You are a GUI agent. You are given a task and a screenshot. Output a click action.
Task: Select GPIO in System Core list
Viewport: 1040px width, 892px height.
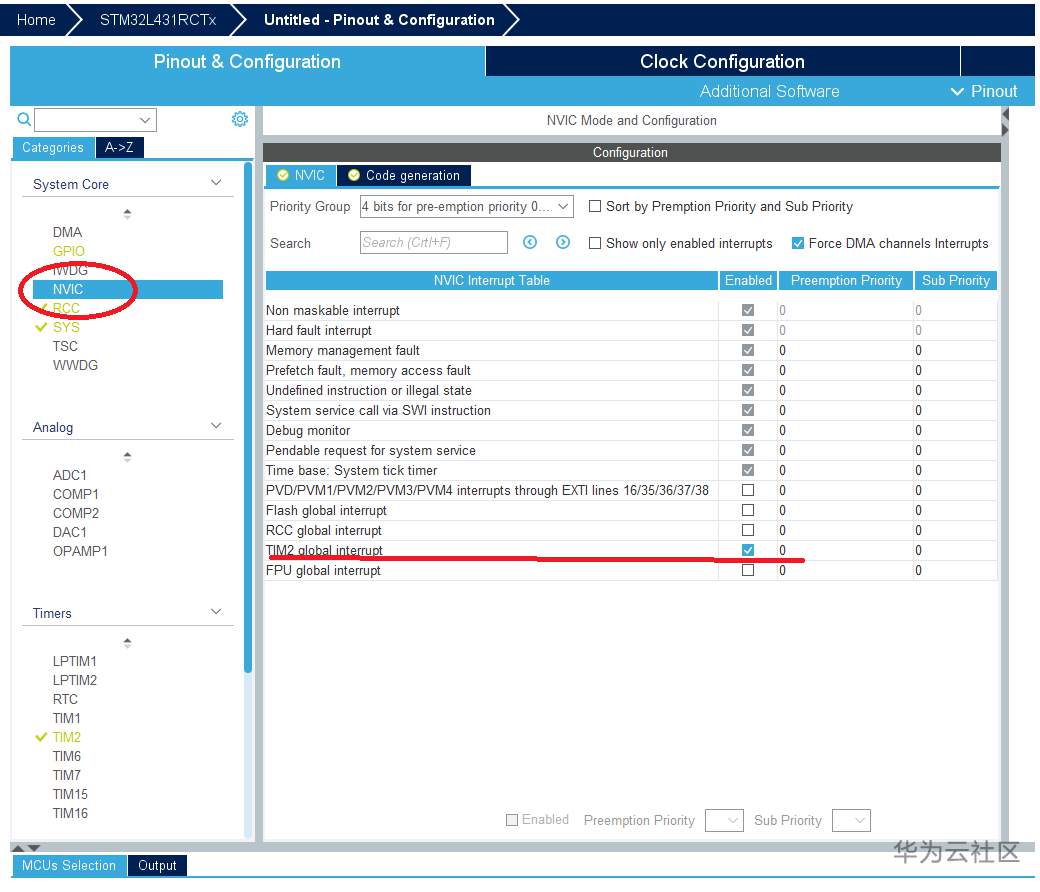[x=69, y=251]
